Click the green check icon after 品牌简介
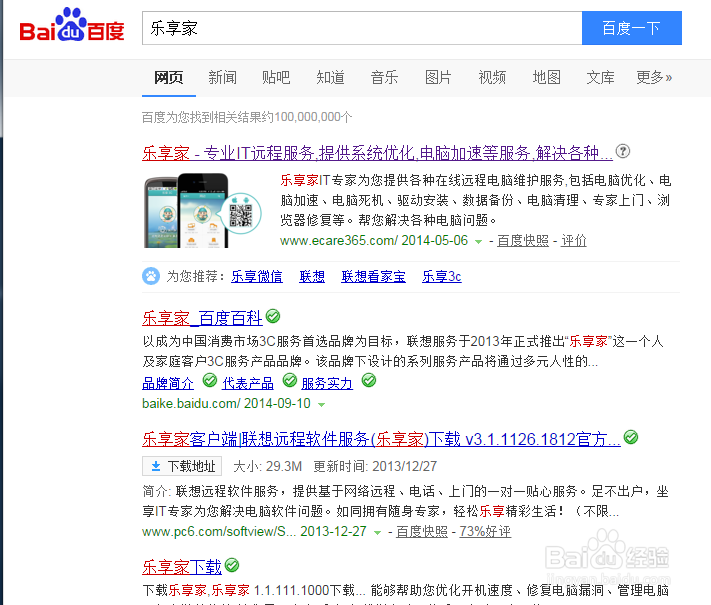711x605 pixels. coord(209,380)
